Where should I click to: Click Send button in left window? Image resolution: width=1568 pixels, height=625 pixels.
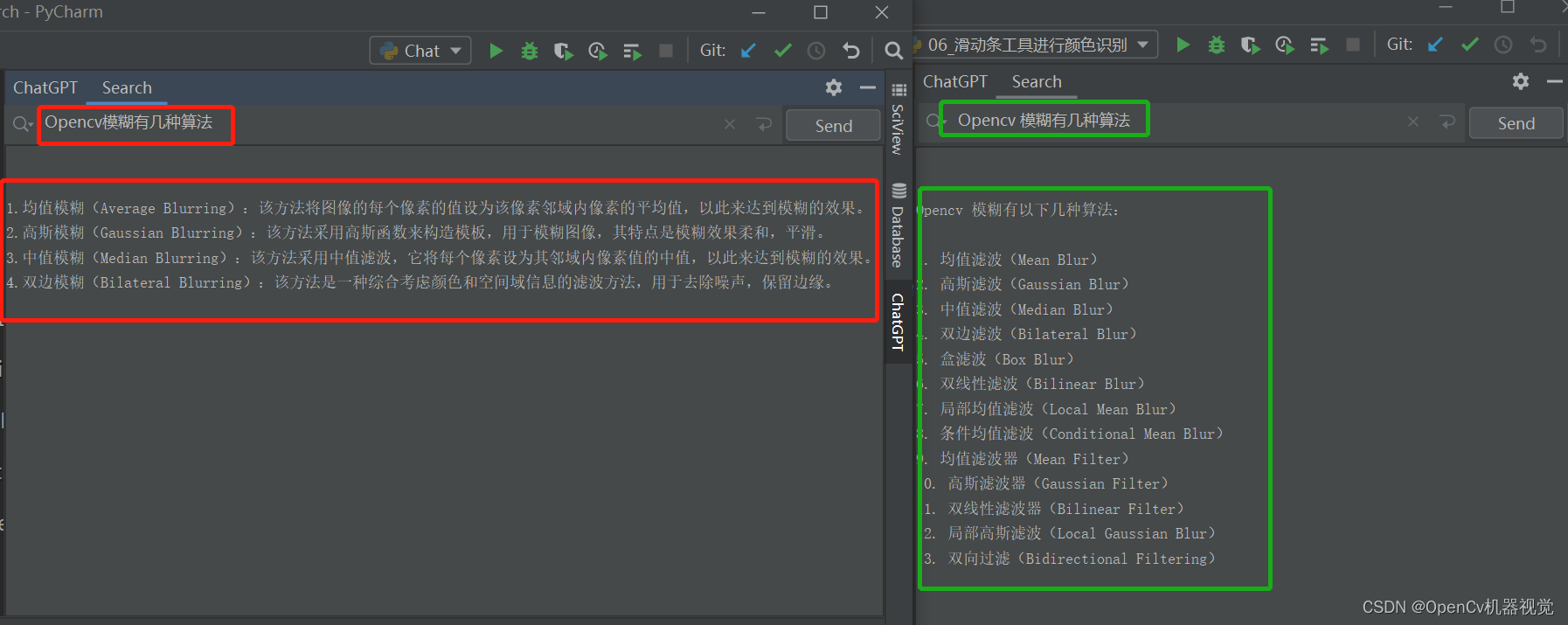(x=833, y=126)
